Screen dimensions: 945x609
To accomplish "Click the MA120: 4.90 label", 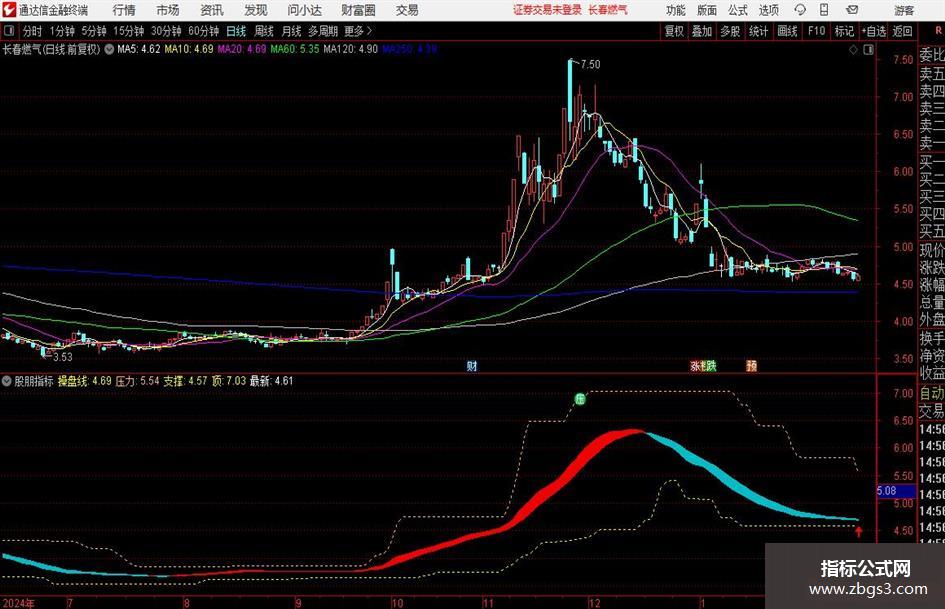I will 351,49.
